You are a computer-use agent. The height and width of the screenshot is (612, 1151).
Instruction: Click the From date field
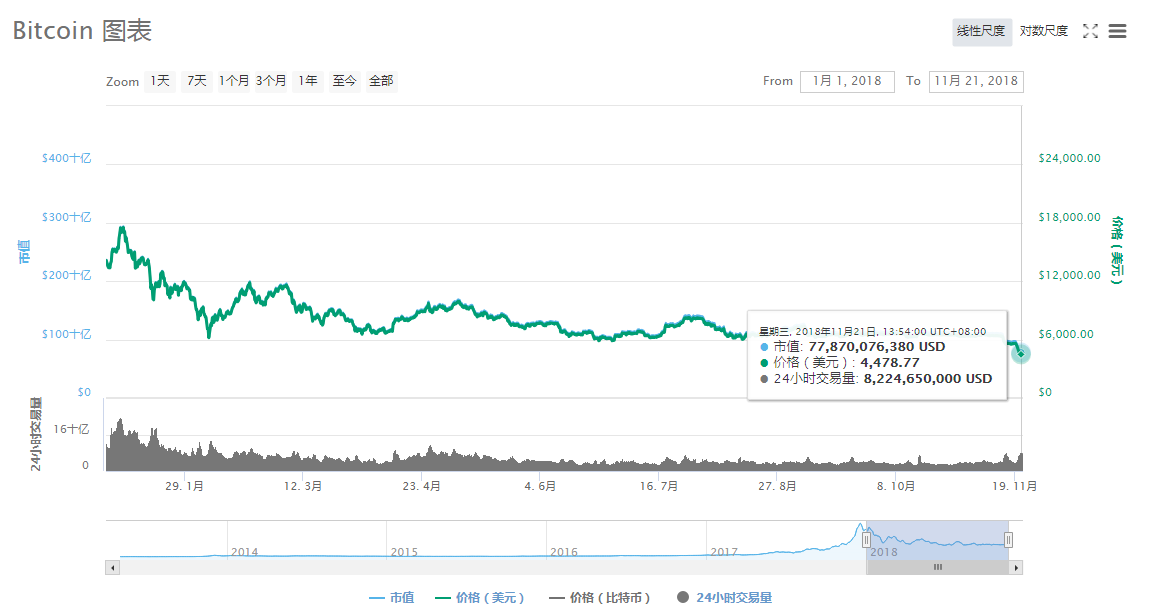(x=847, y=81)
